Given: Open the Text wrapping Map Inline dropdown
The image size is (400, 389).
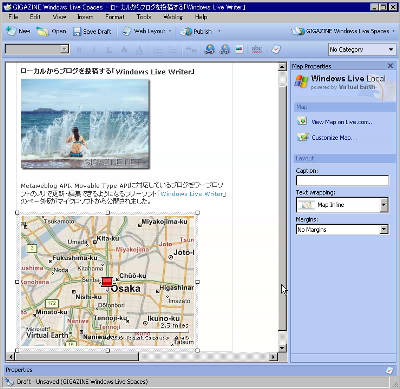Looking at the screenshot, I should [x=342, y=205].
